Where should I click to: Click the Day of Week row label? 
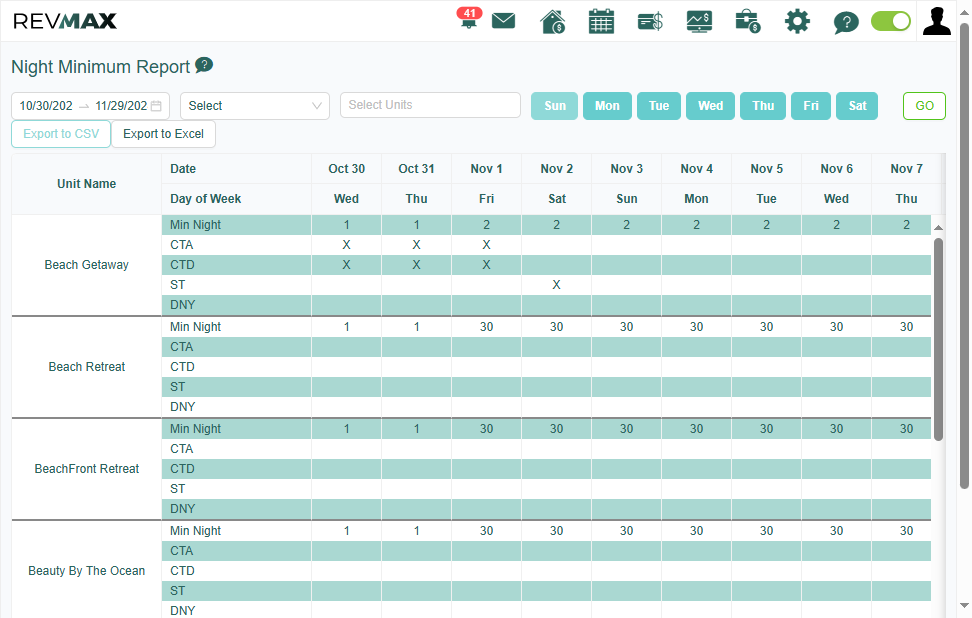(205, 199)
